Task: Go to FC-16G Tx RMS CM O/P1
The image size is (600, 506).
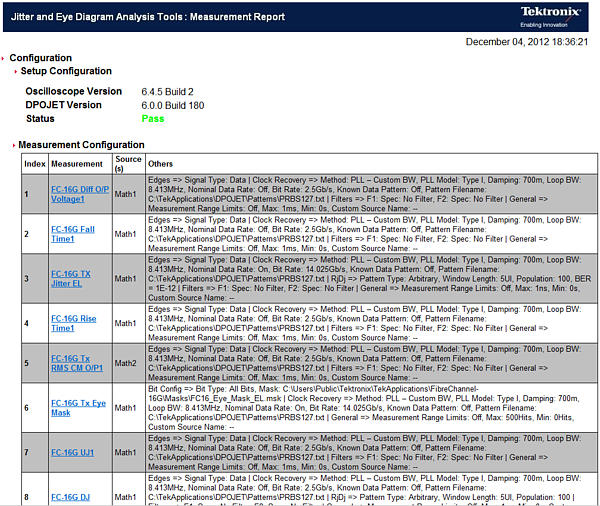Action: 76,362
